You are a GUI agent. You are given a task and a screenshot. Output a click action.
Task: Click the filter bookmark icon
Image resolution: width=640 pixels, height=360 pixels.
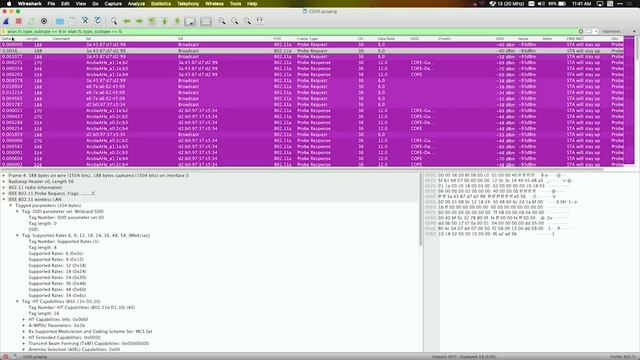[4, 31]
